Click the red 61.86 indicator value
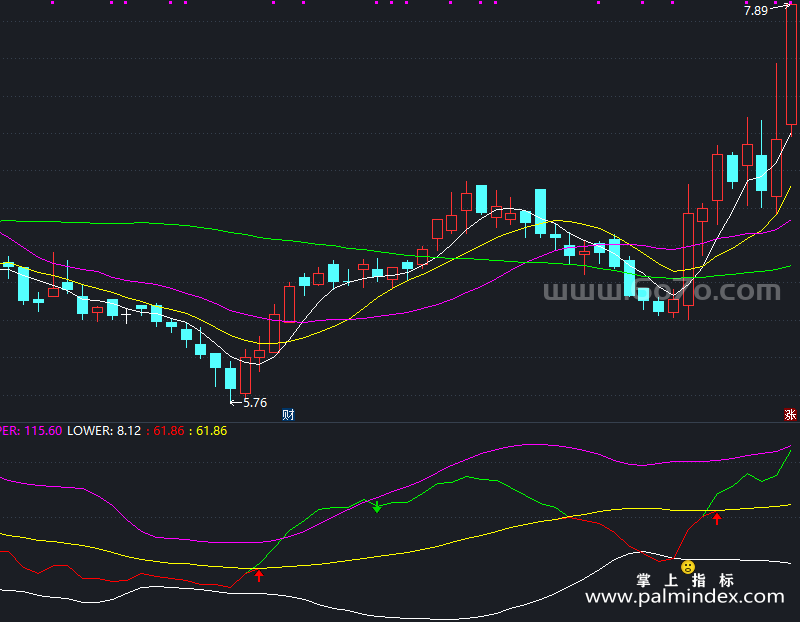This screenshot has height=622, width=800. [168, 431]
